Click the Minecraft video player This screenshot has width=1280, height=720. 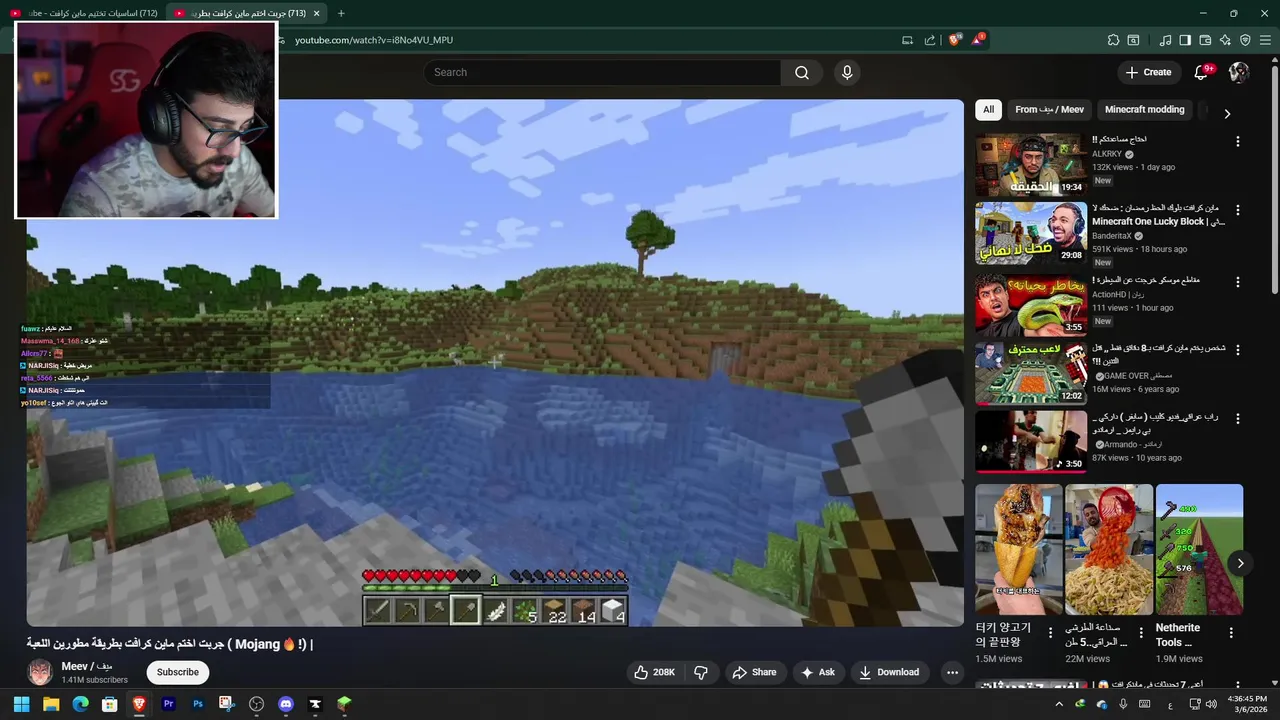pos(495,362)
